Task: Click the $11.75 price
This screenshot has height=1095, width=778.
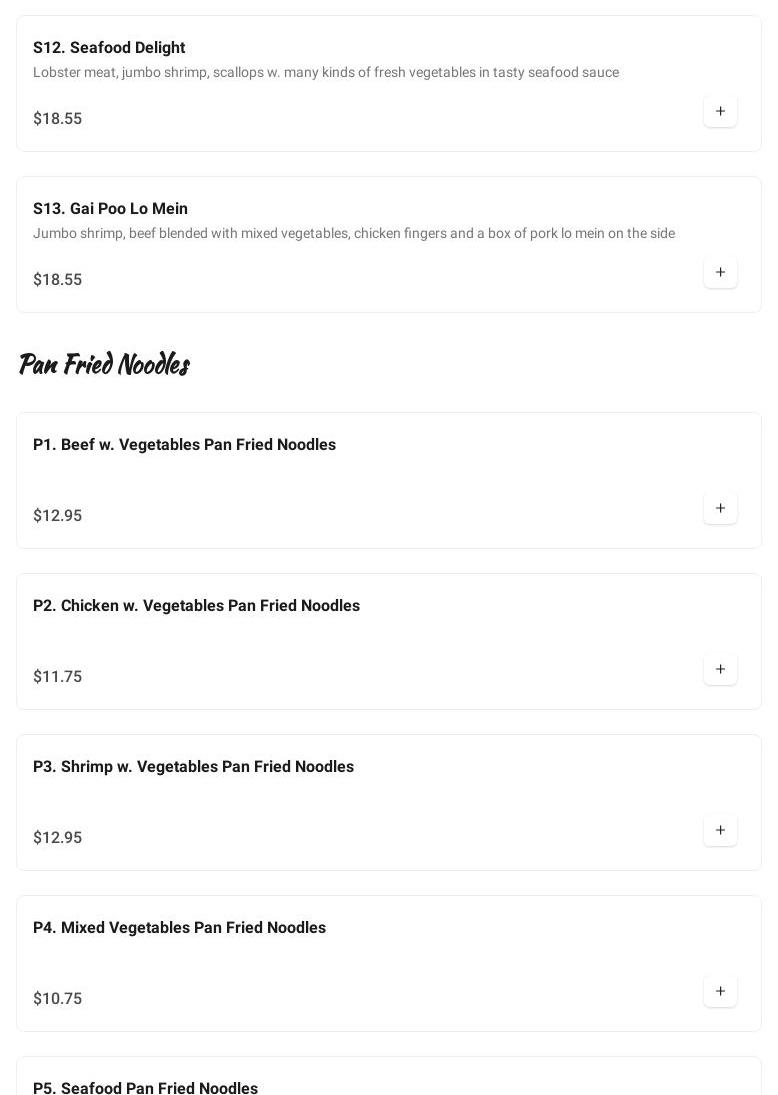Action: tap(58, 677)
